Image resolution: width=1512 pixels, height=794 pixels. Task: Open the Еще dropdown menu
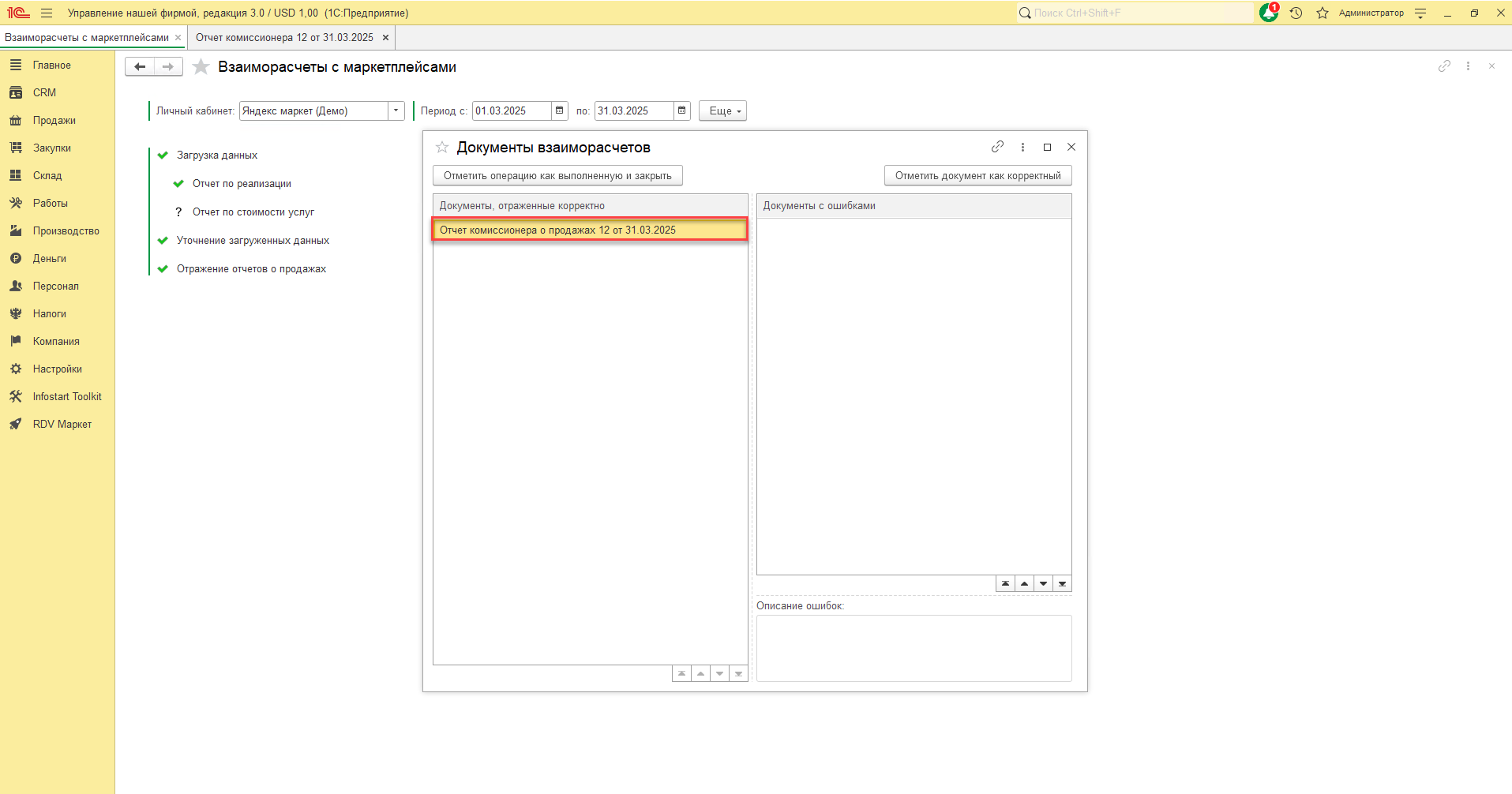pos(722,110)
